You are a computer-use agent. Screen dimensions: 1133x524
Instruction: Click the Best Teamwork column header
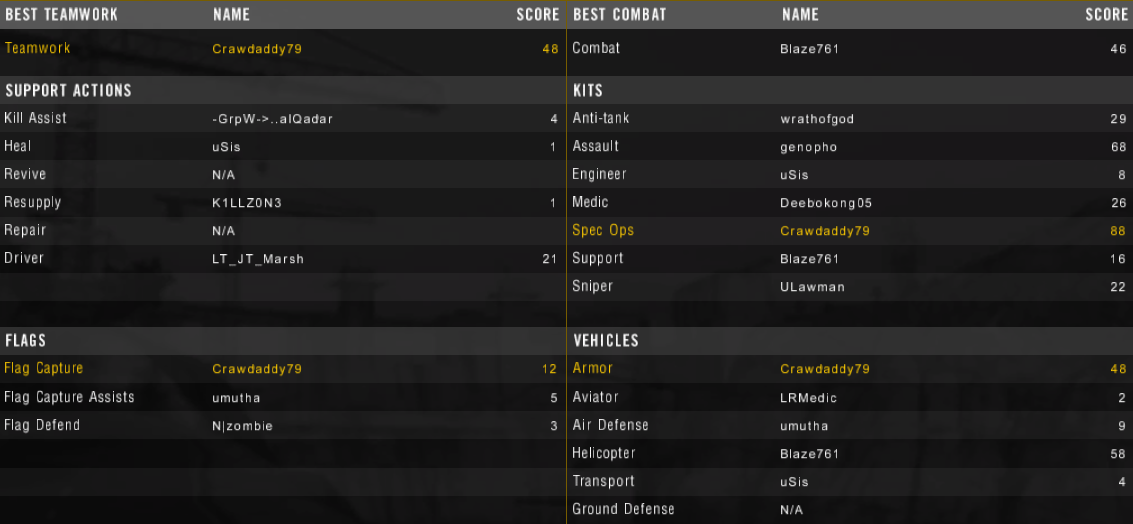61,14
